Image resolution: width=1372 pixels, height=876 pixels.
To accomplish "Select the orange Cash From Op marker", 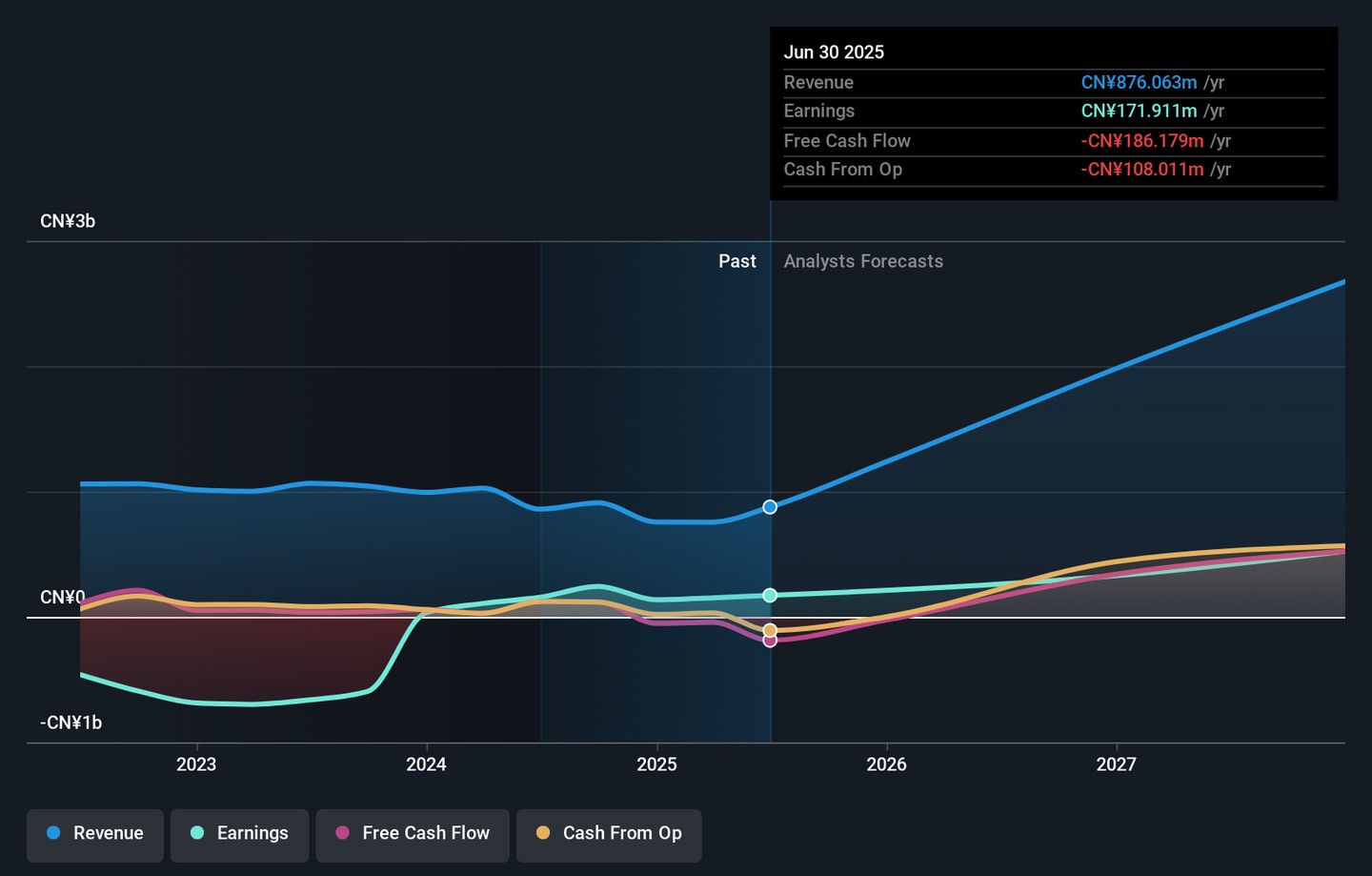I will [770, 630].
